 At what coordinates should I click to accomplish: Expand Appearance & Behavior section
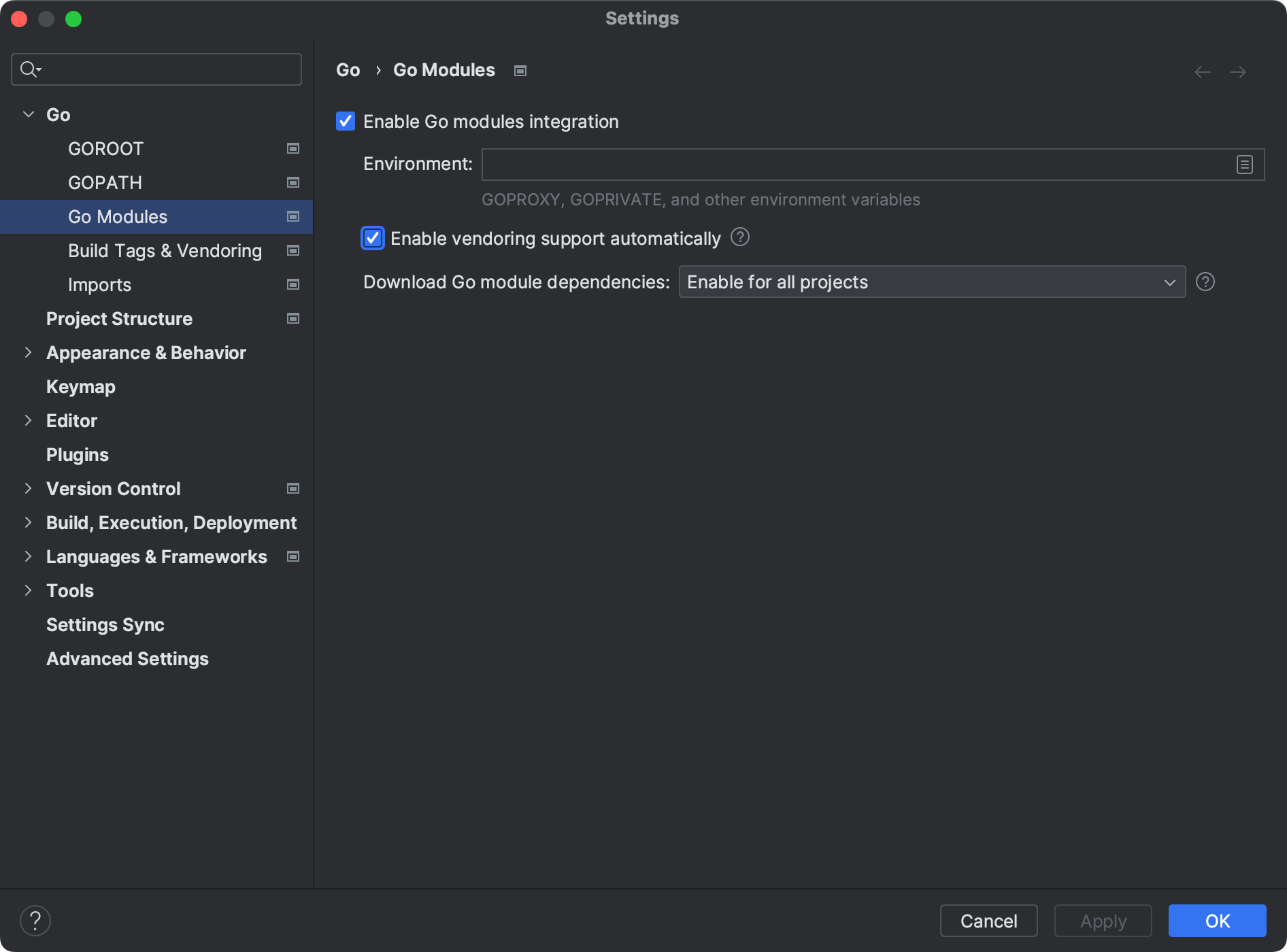pos(29,352)
